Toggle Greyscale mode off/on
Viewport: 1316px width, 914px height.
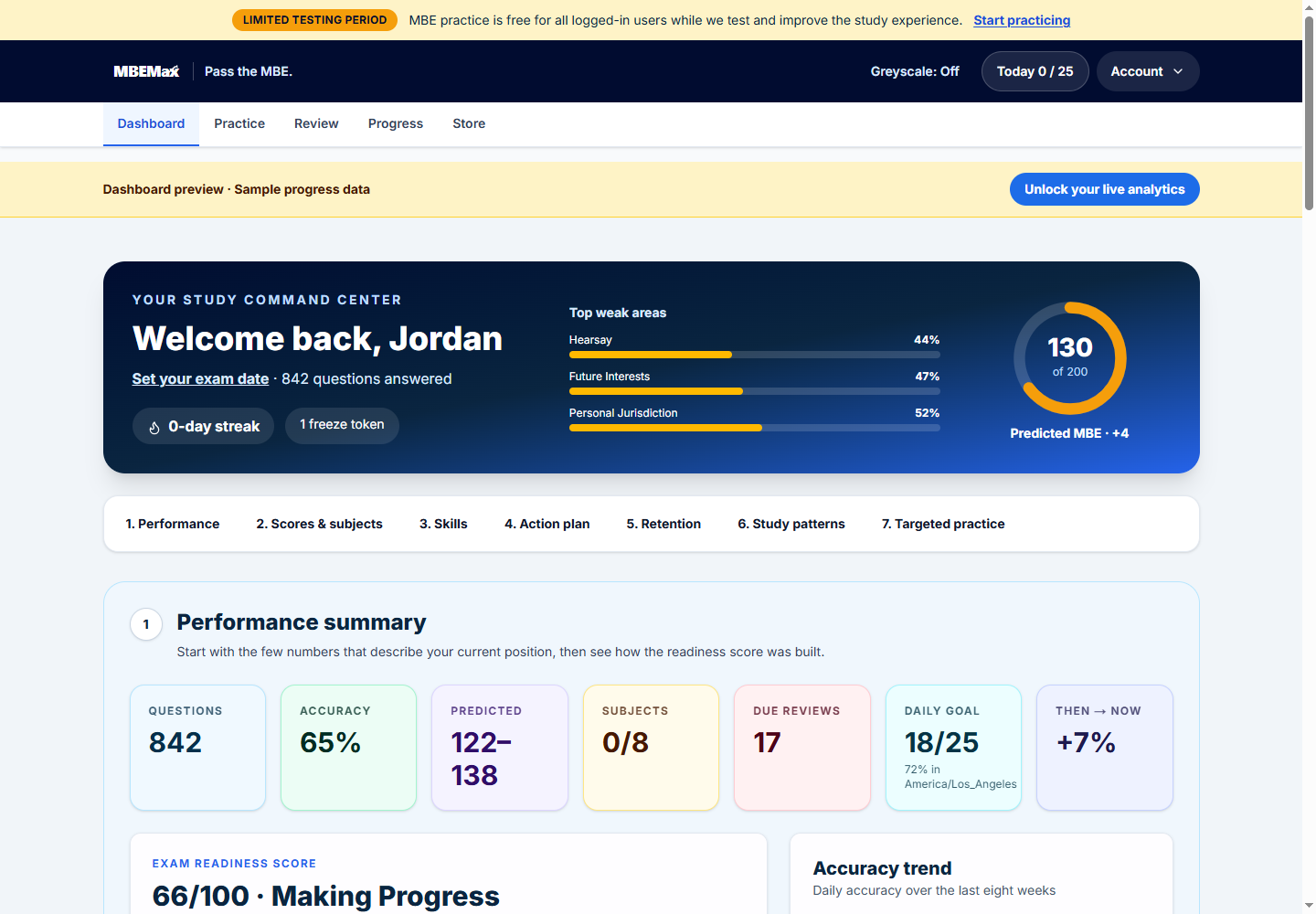coord(915,71)
